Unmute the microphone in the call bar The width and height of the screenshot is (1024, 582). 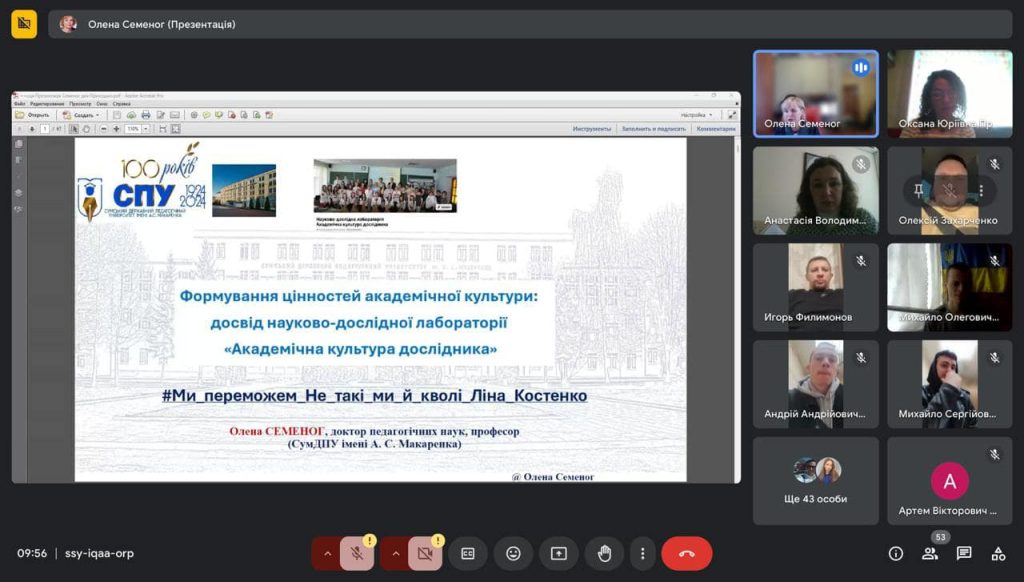pos(357,553)
